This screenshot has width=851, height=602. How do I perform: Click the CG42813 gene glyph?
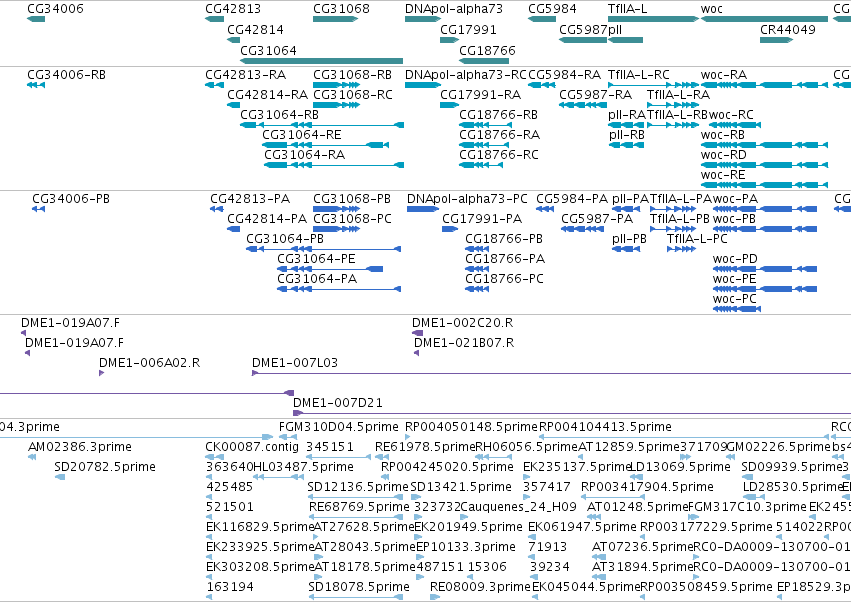click(214, 19)
